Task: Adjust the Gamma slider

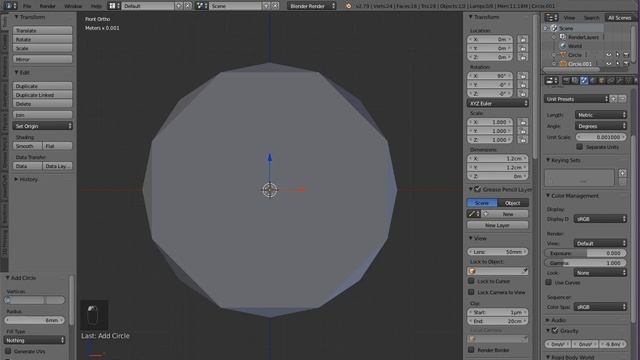Action: point(585,263)
